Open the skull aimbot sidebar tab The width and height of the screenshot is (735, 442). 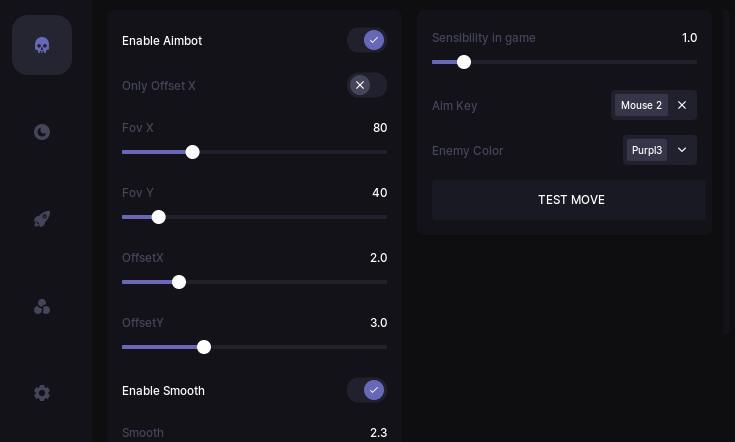click(x=42, y=45)
